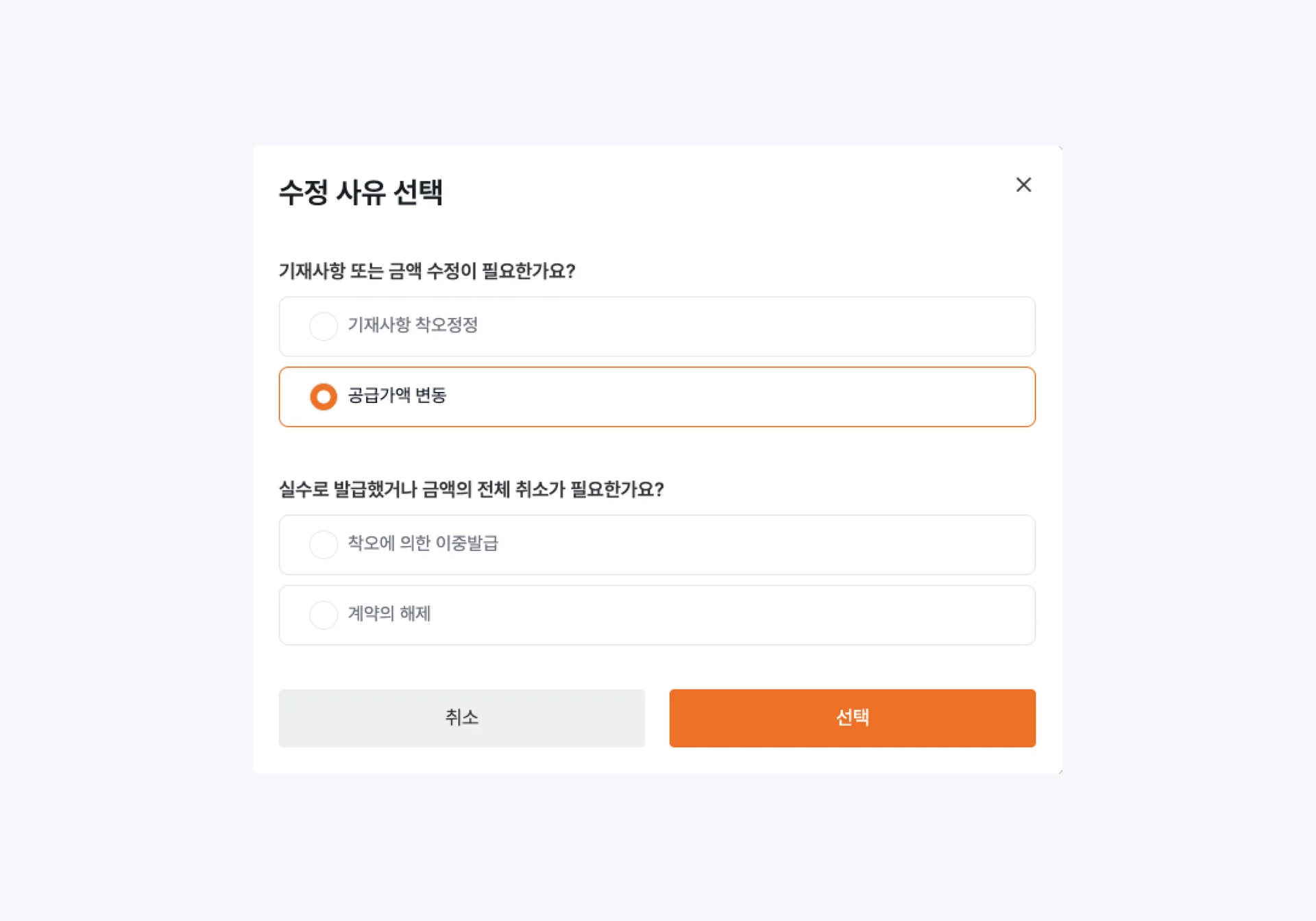
Task: Cancel the dialog via gray 취소 button
Action: (x=461, y=717)
